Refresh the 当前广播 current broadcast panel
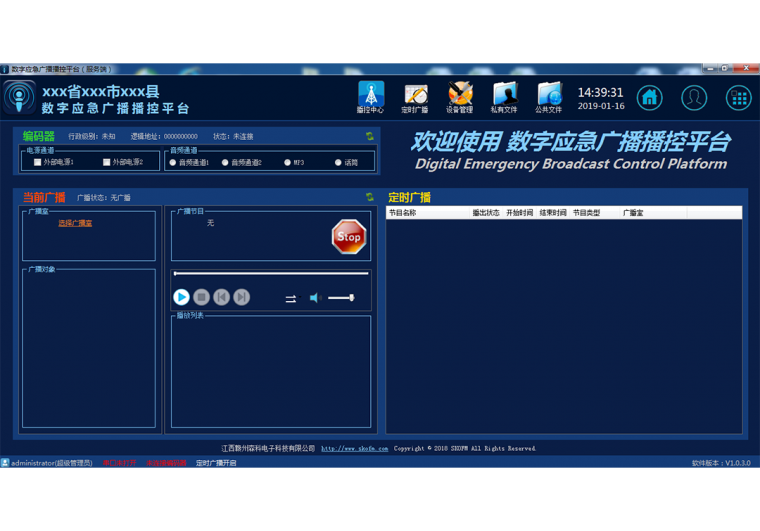Image resolution: width=760 pixels, height=531 pixels. (370, 197)
